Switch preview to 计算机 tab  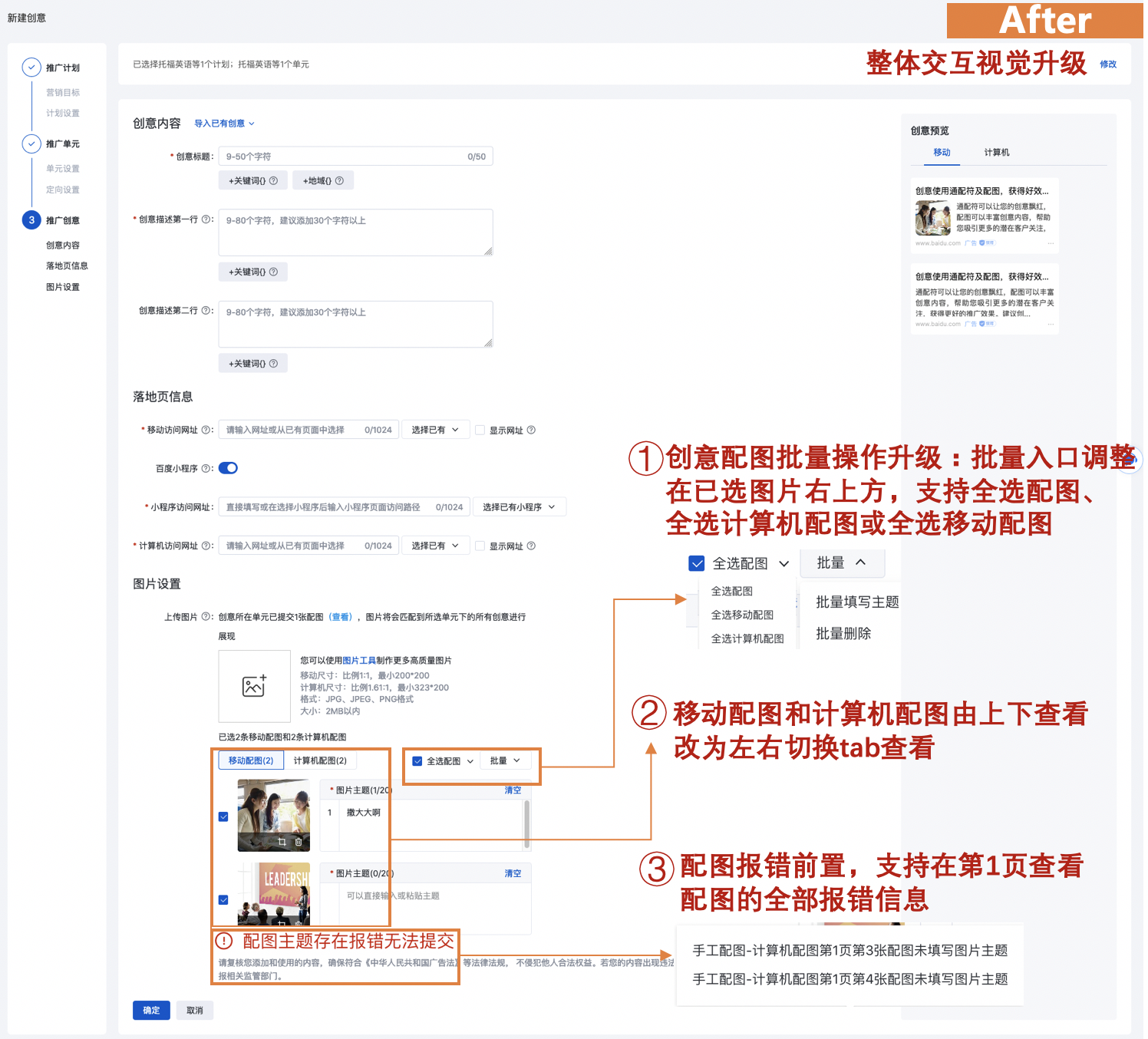(x=996, y=153)
